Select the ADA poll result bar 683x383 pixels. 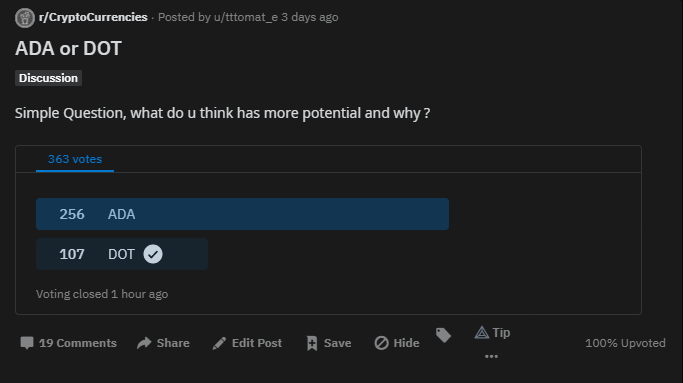point(242,214)
